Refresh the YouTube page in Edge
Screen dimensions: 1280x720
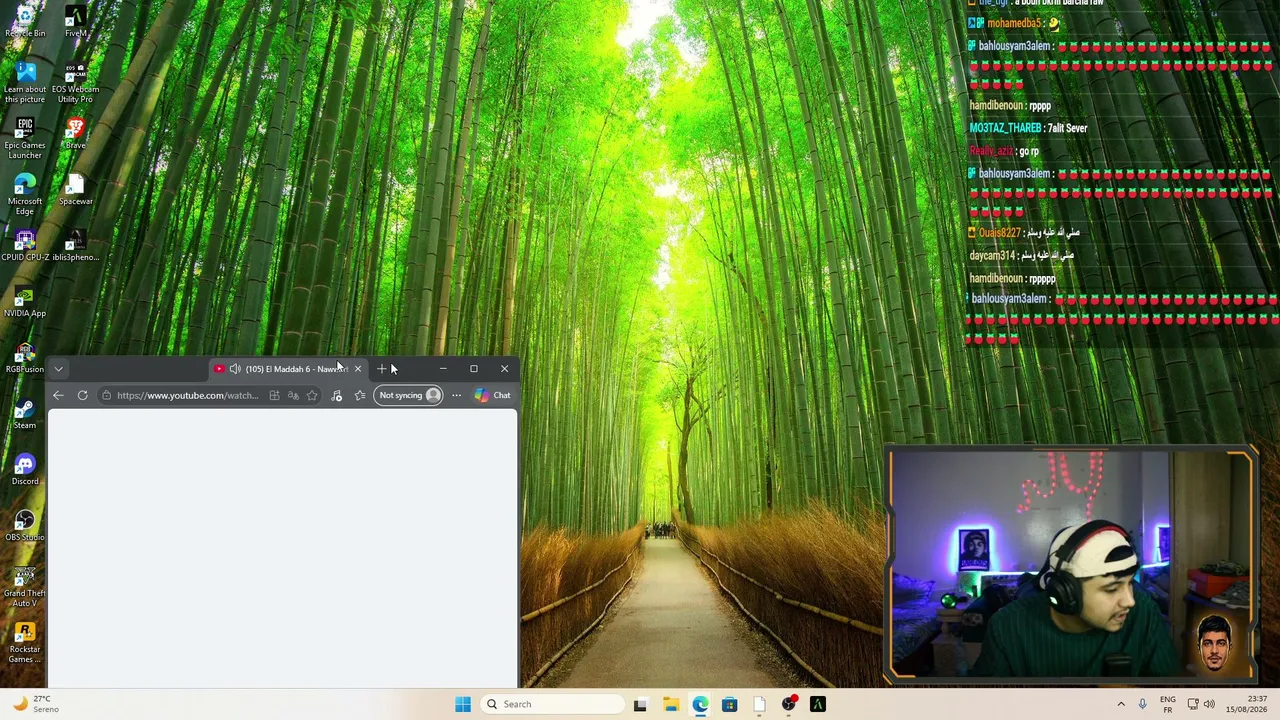tap(82, 395)
